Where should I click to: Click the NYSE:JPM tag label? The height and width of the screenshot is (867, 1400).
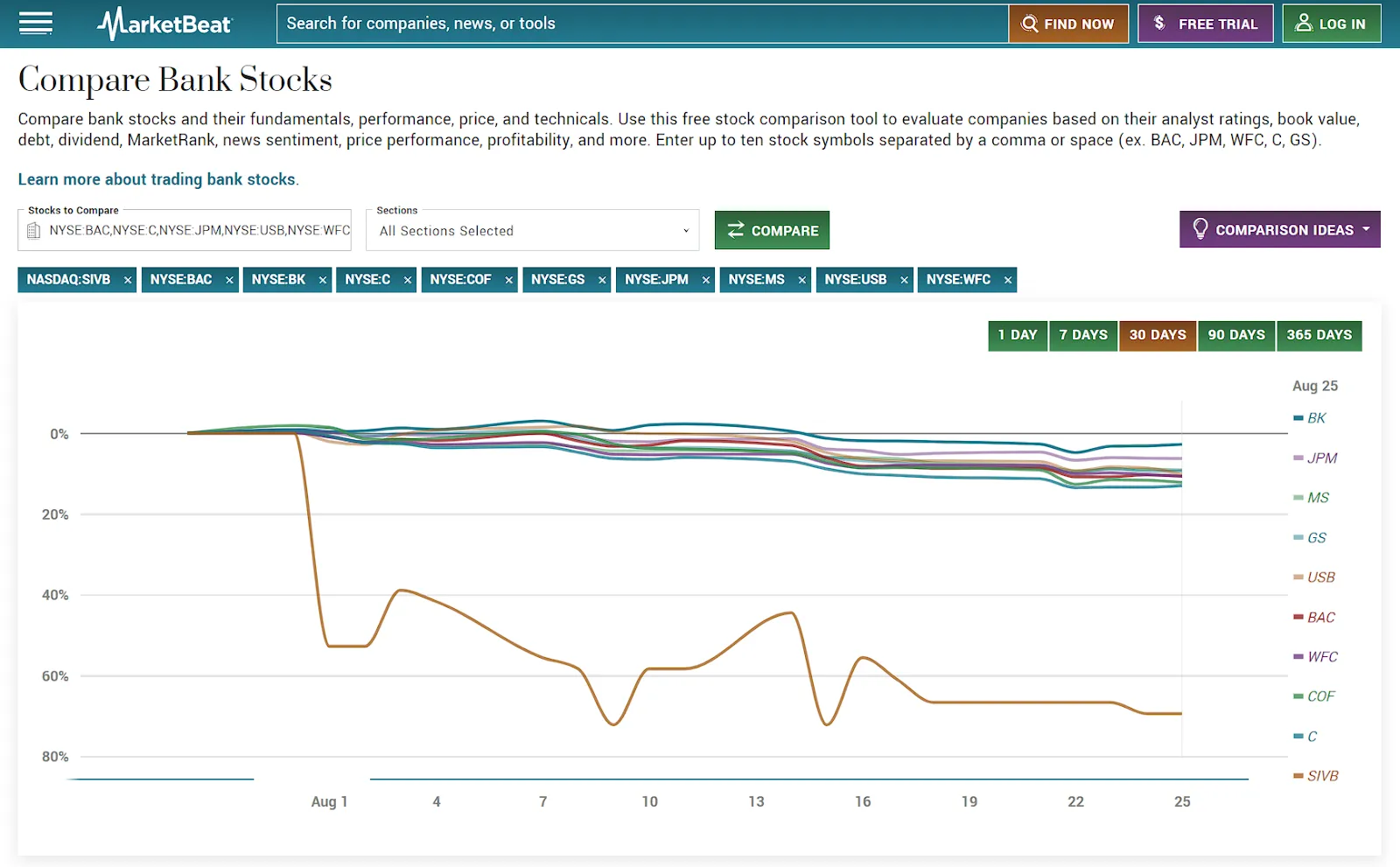[656, 280]
